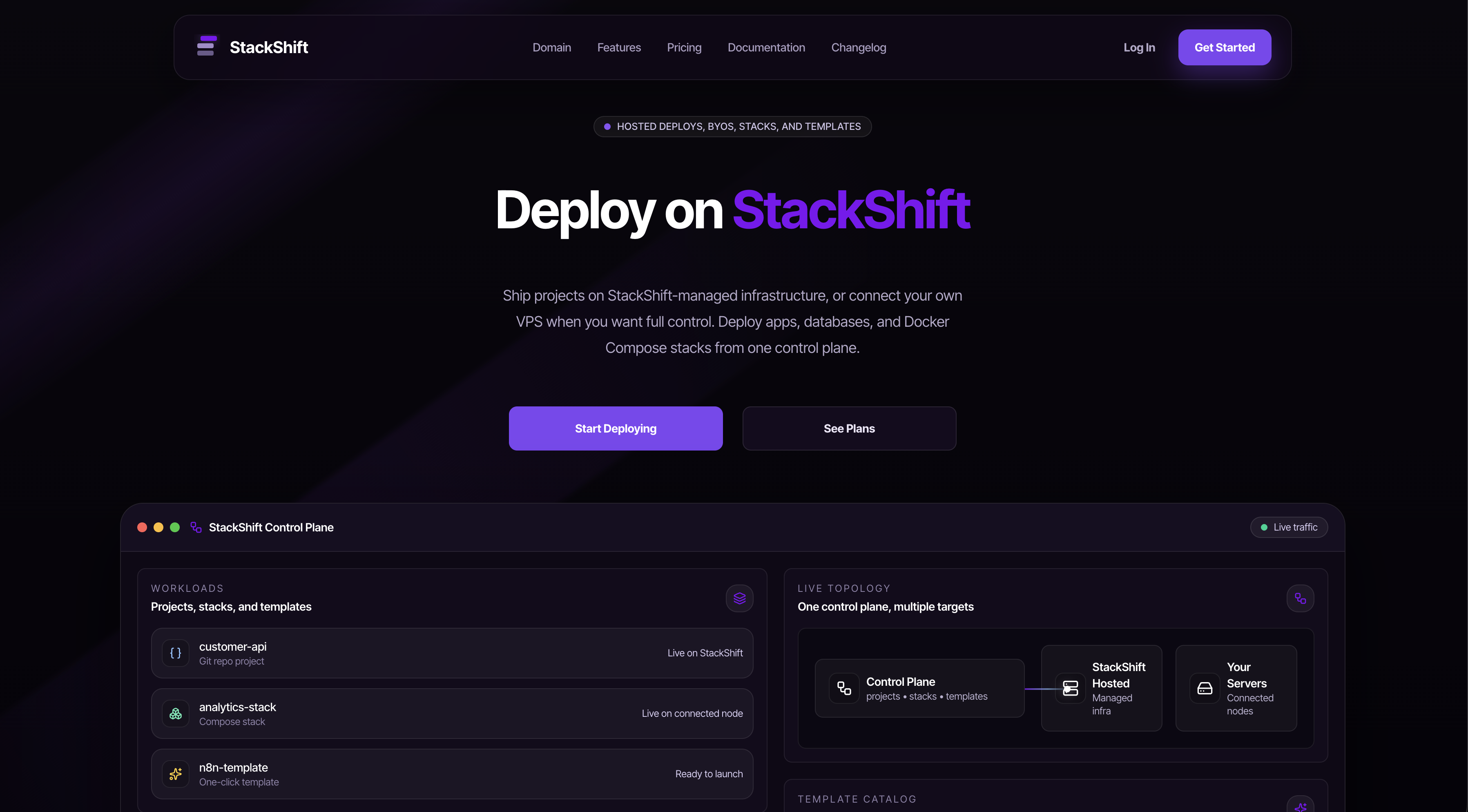This screenshot has height=812, width=1468.
Task: Open the Domain nav item
Action: click(552, 47)
